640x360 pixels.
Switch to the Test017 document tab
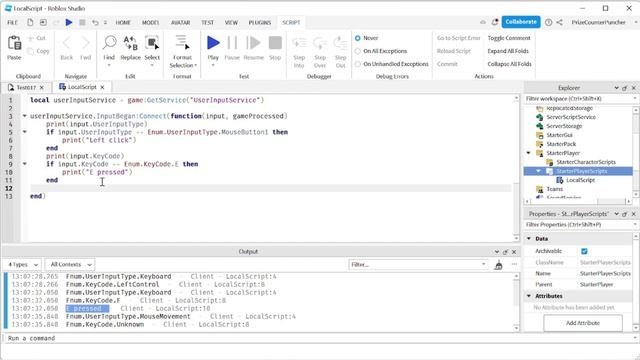(x=26, y=87)
